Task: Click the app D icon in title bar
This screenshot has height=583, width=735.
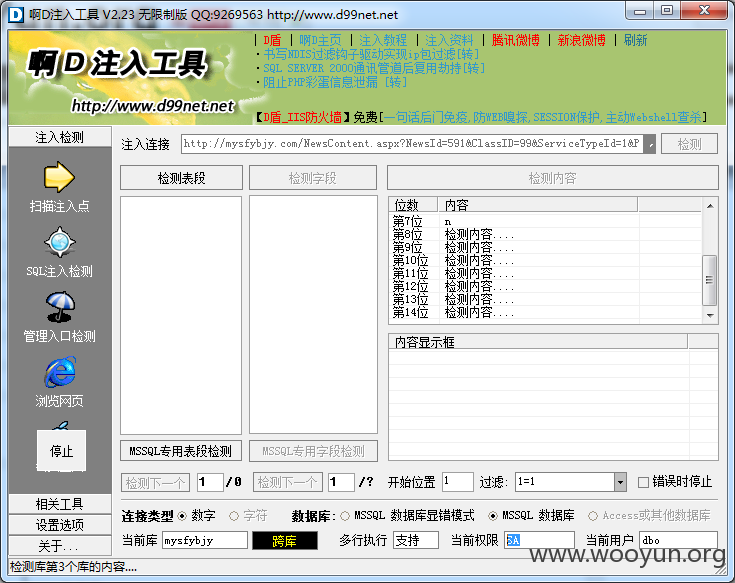Action: [15, 15]
